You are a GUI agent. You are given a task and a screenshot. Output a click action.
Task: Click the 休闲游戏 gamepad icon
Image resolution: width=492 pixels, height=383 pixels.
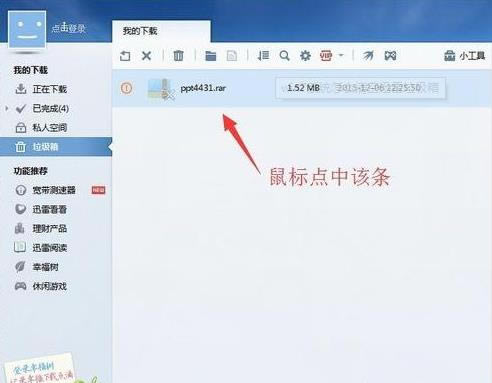21,286
